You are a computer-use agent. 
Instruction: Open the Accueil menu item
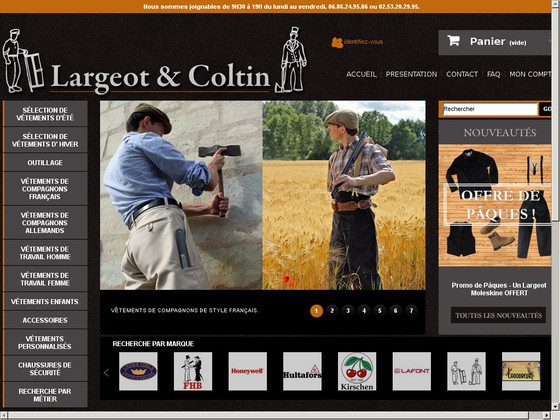click(361, 74)
